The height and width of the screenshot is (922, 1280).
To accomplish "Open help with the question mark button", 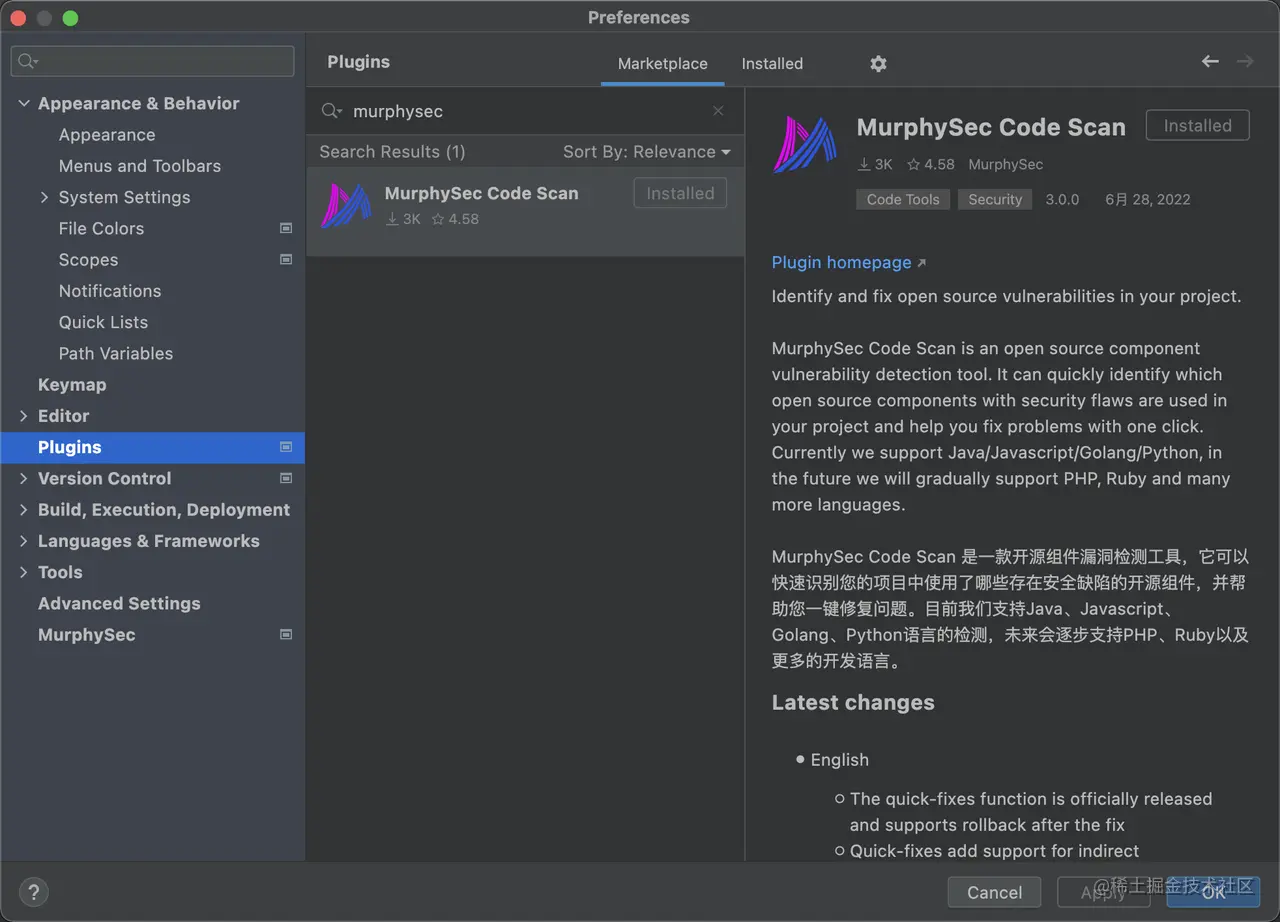I will pyautogui.click(x=33, y=892).
